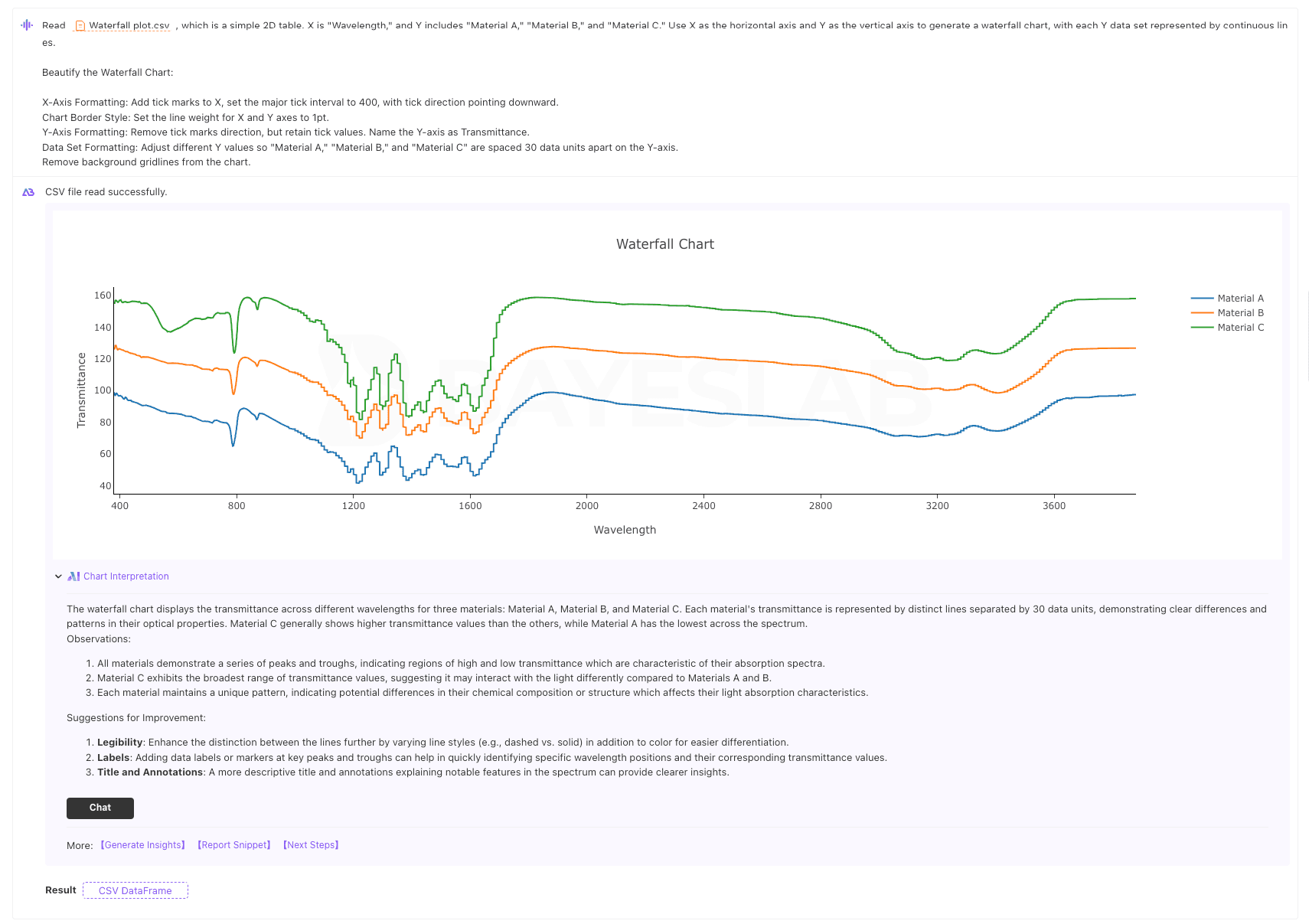Click the 'CSV file read successfully.' message
The width and height of the screenshot is (1309, 924).
tap(106, 192)
